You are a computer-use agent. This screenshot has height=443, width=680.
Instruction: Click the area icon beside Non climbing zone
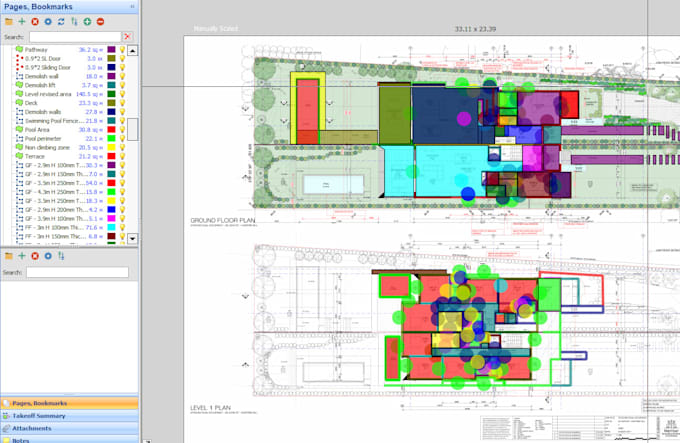[20, 147]
